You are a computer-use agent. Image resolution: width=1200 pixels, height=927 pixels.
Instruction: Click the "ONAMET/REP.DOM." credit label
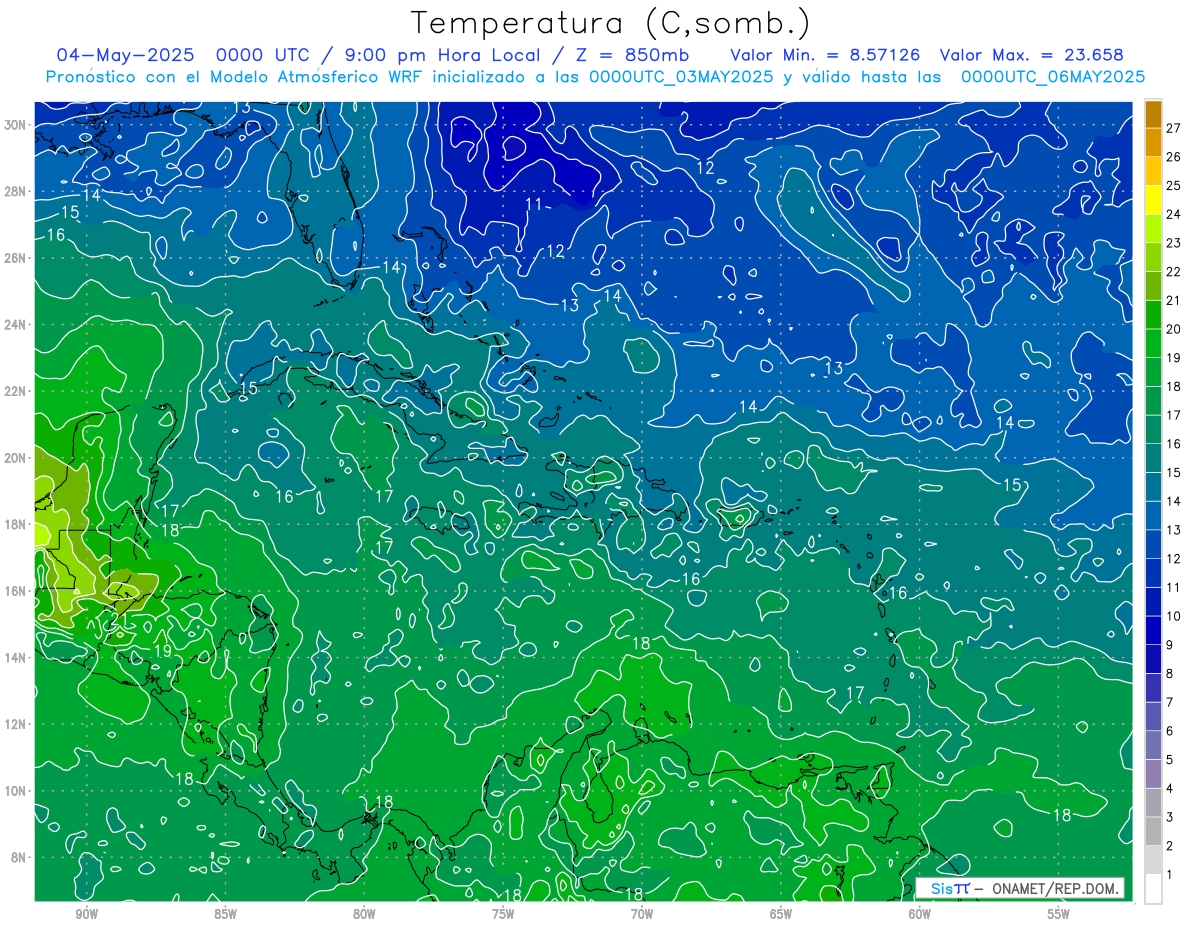pyautogui.click(x=1055, y=888)
